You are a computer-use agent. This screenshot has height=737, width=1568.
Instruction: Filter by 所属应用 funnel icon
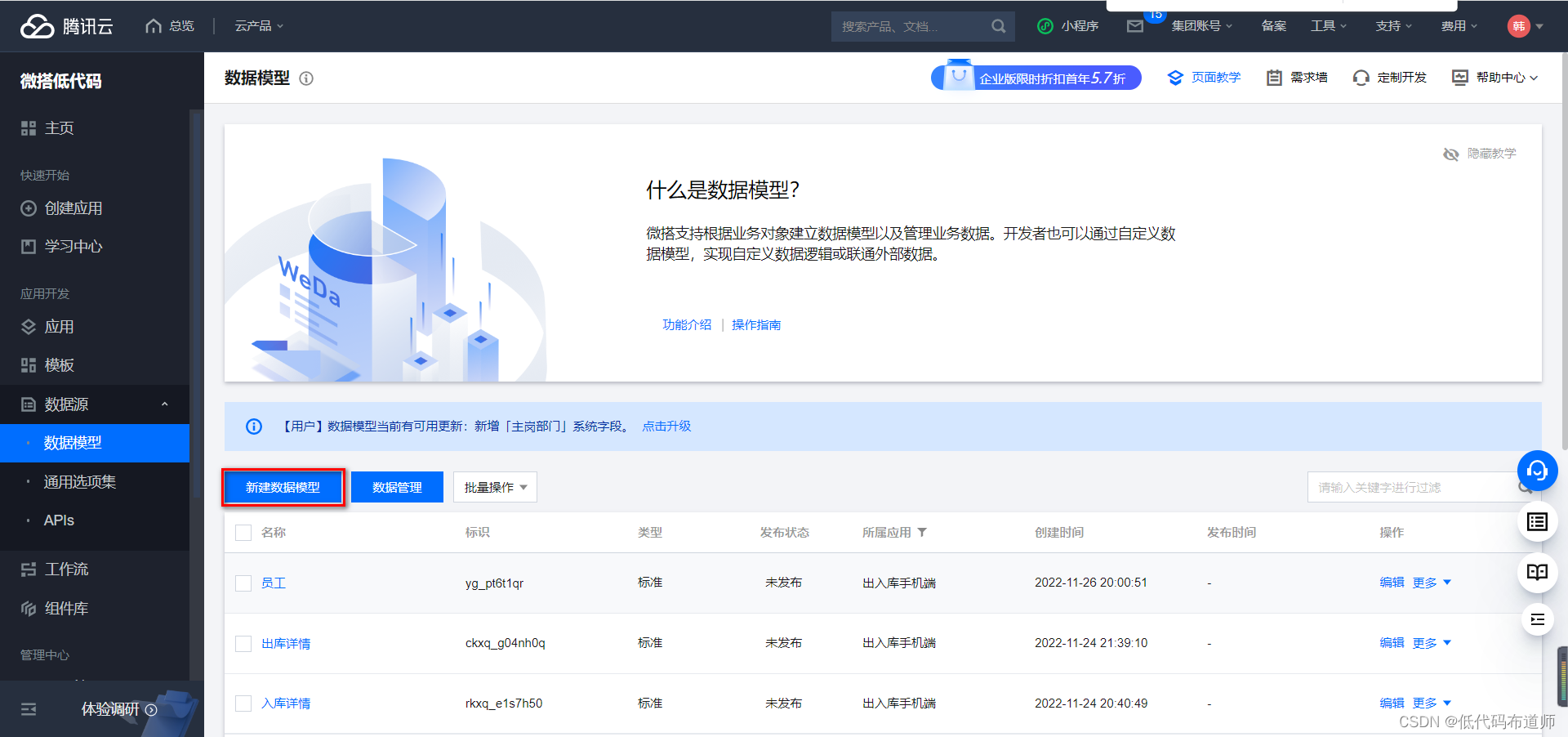click(x=922, y=533)
